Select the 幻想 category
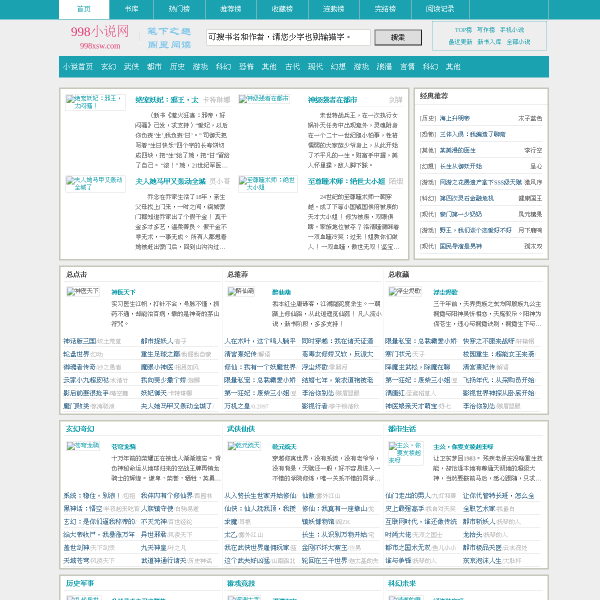This screenshot has width=600, height=600. click(x=338, y=67)
